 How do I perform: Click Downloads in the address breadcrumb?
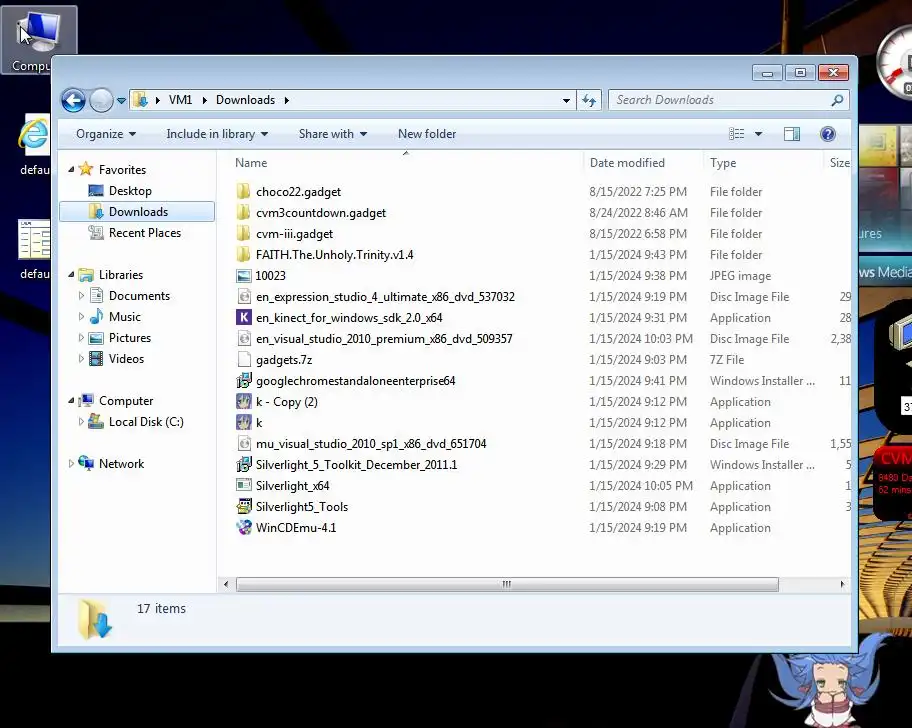click(245, 100)
